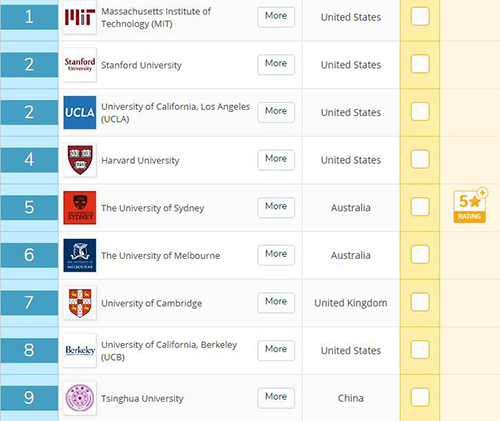Open The University of Sydney link

pos(153,208)
